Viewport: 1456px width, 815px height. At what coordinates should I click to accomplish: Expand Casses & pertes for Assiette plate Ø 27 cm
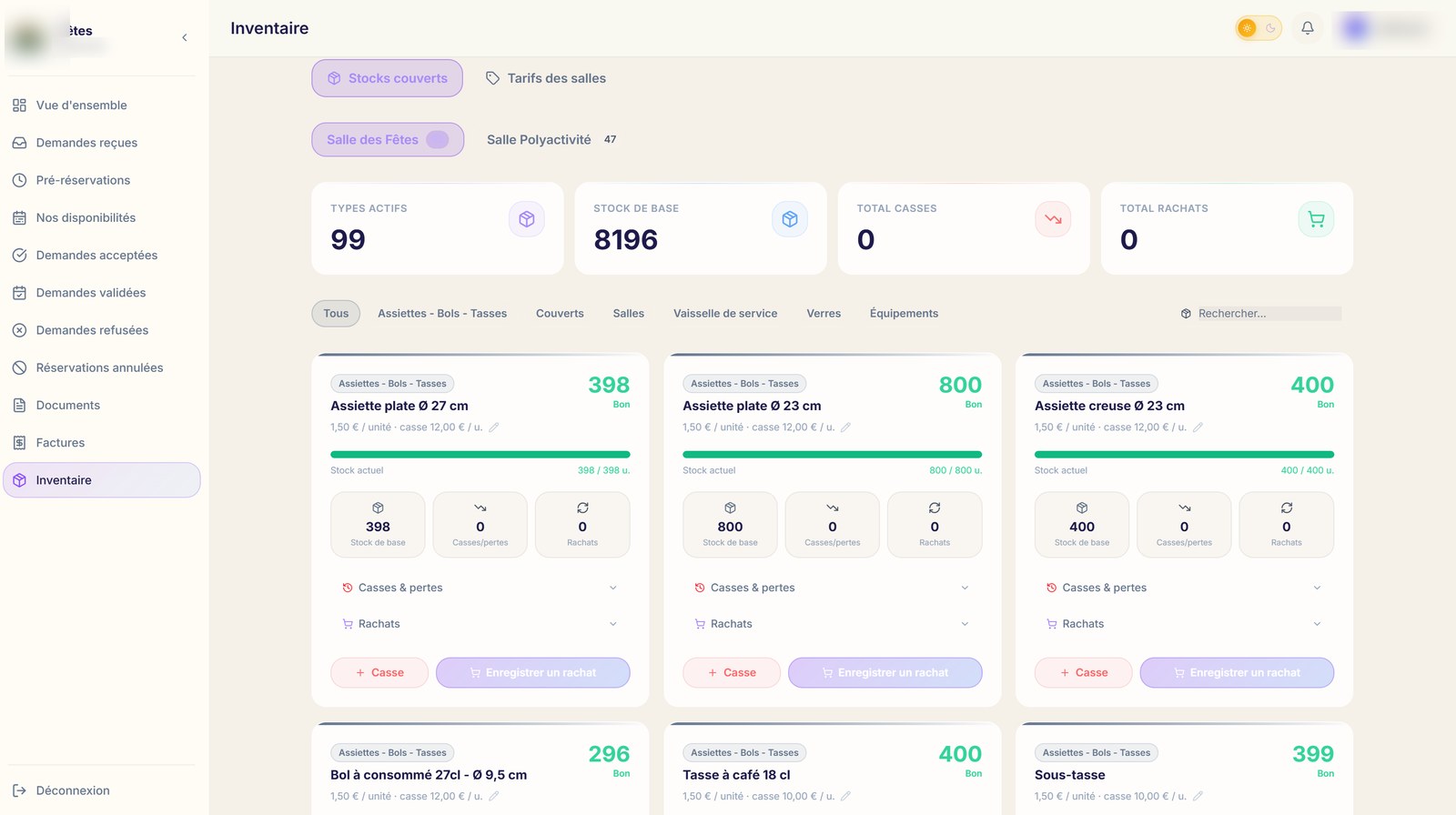click(x=480, y=588)
